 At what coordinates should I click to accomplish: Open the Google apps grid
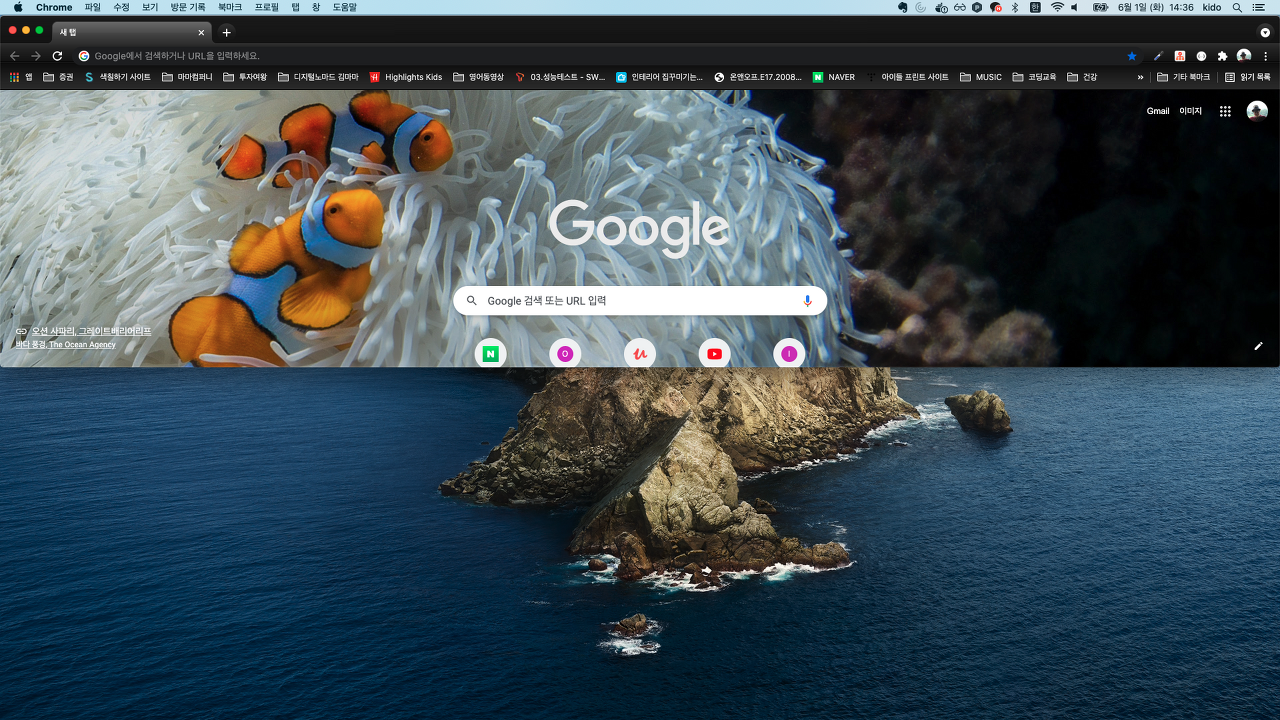click(x=1225, y=111)
